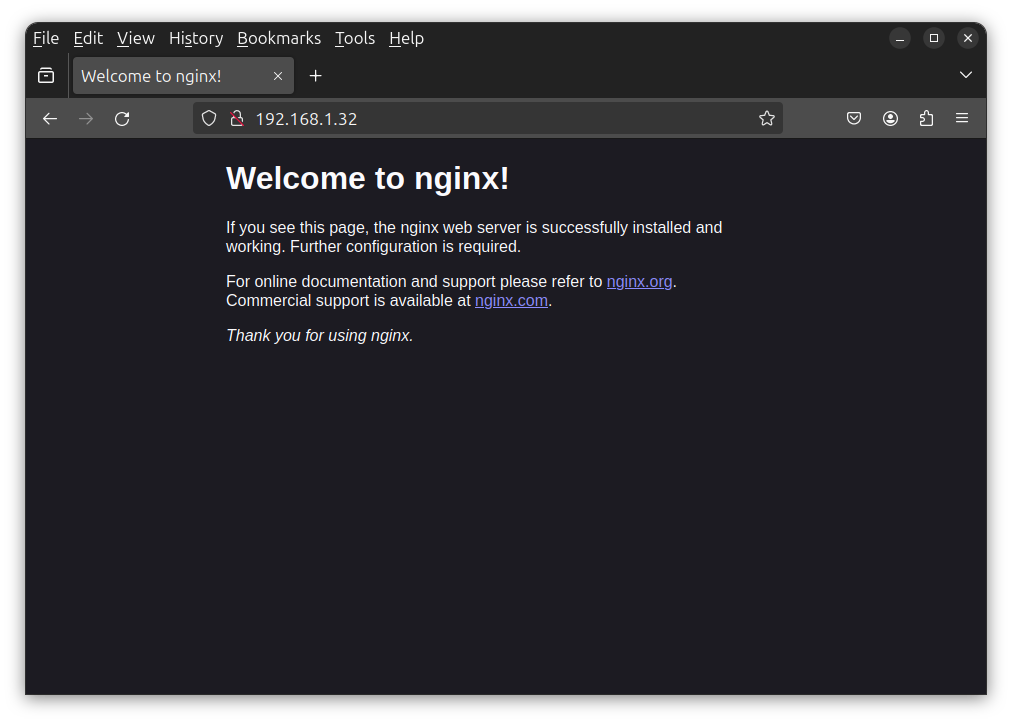Open the File menu
Image resolution: width=1012 pixels, height=723 pixels.
tap(46, 39)
